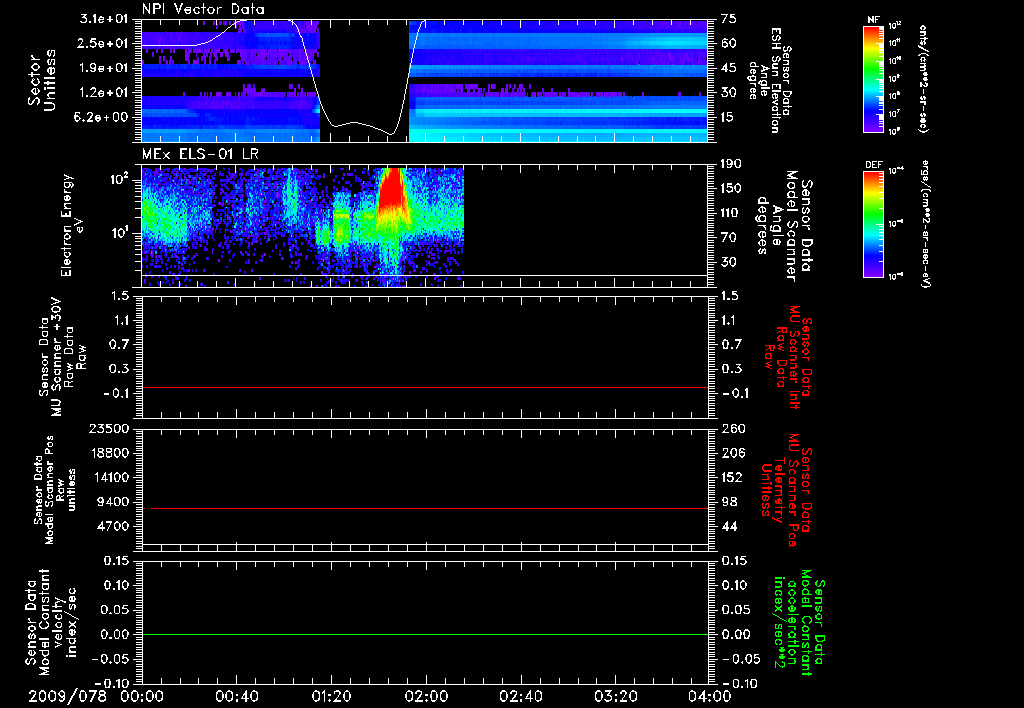
Task: Select the 'NPI Vector Data' panel title
Action: (203, 9)
